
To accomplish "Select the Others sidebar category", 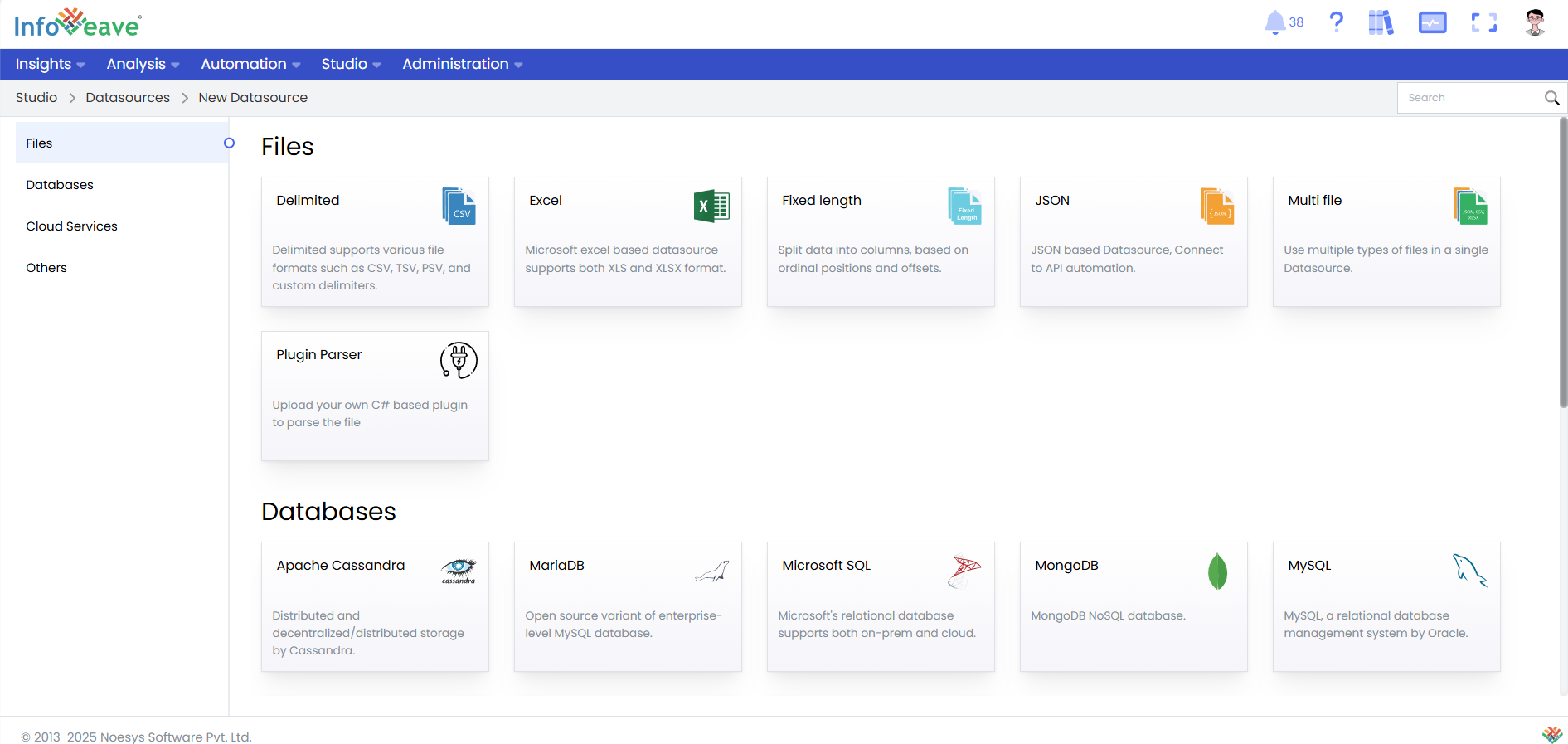I will point(122,267).
